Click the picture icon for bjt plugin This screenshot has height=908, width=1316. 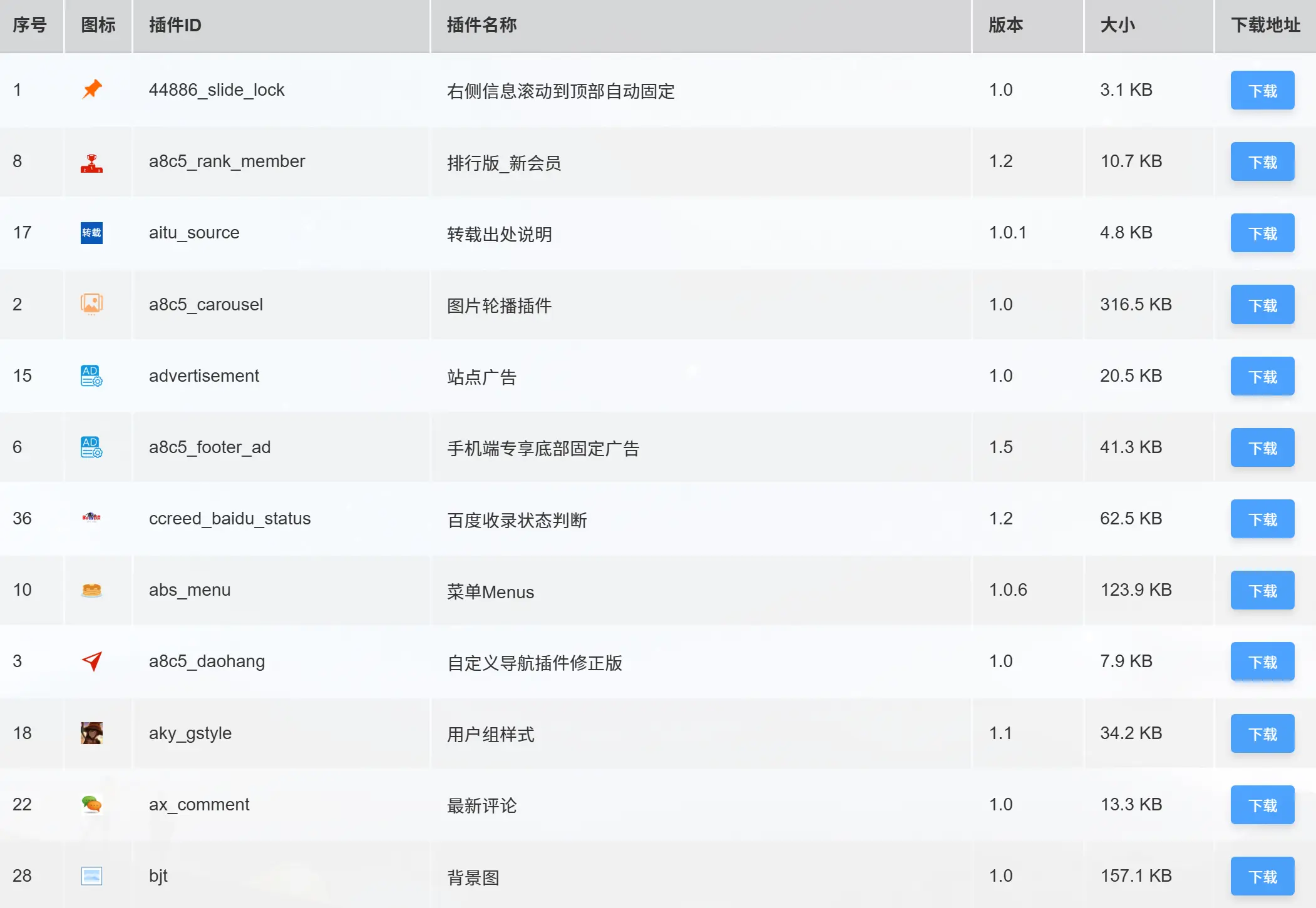pos(91,875)
